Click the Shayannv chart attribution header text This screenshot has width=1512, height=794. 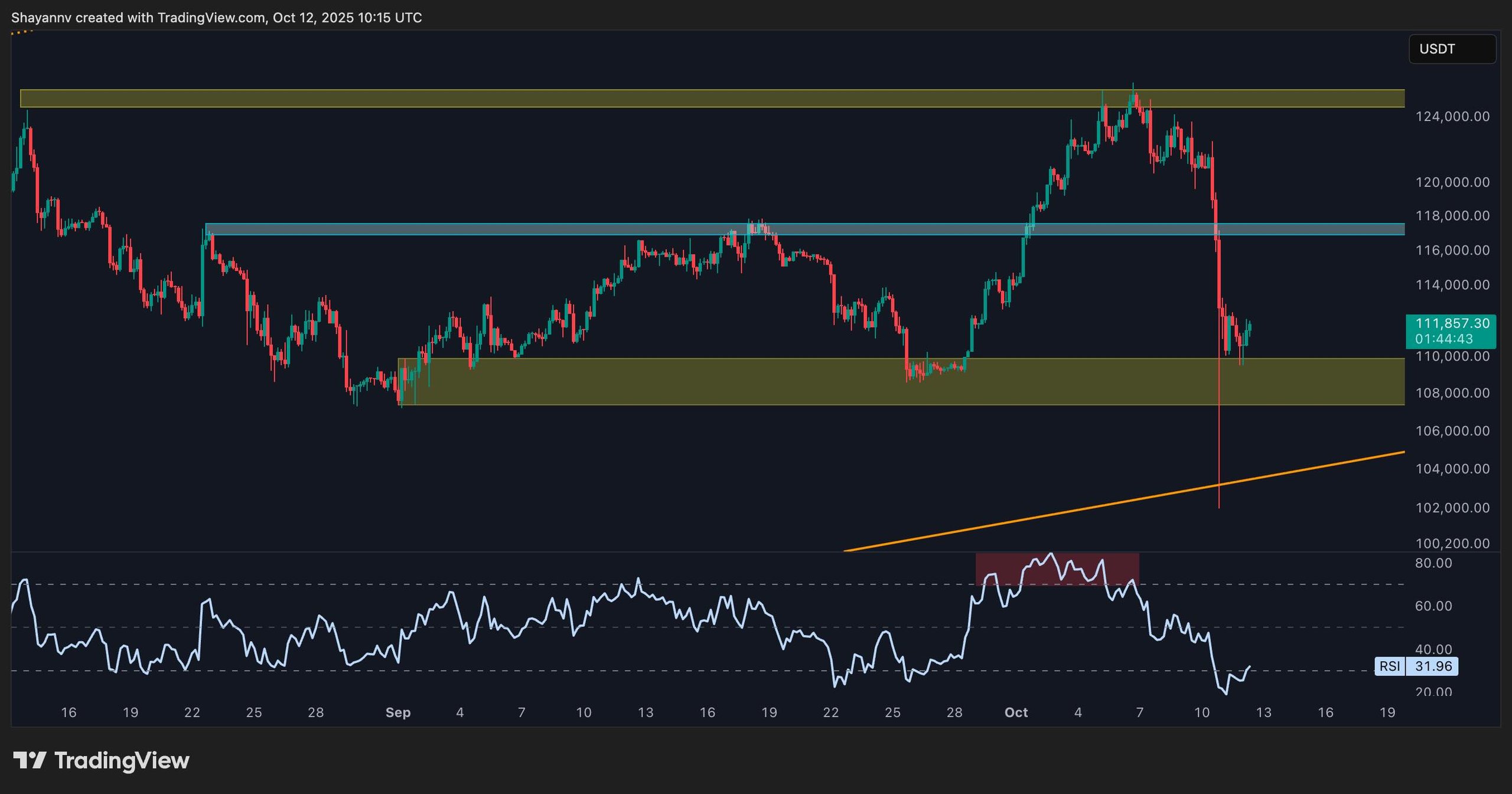pos(216,18)
